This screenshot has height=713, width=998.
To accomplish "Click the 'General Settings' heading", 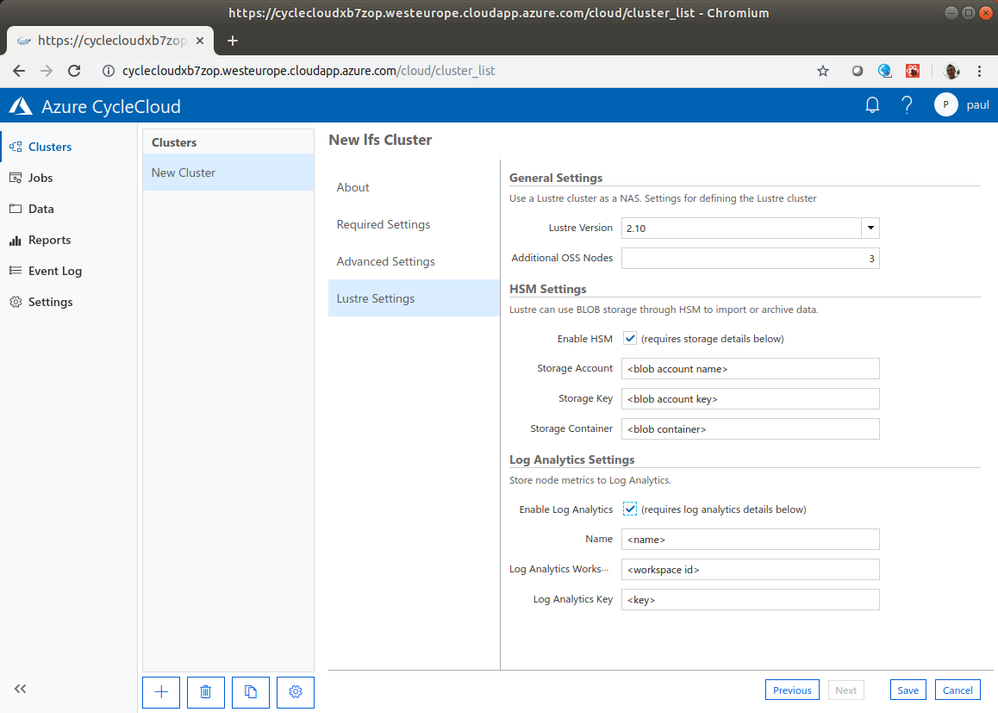I will 556,178.
